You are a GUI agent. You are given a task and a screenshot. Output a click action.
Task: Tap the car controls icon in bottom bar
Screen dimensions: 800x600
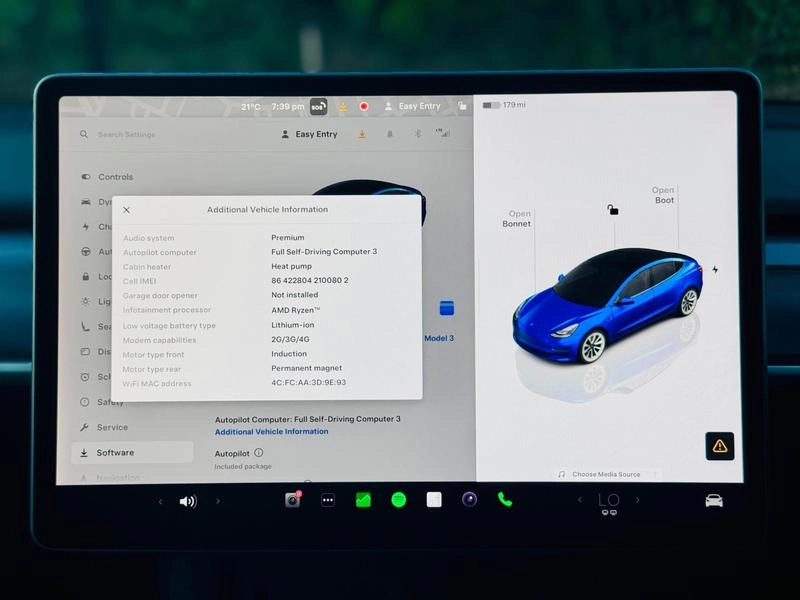[x=714, y=501]
